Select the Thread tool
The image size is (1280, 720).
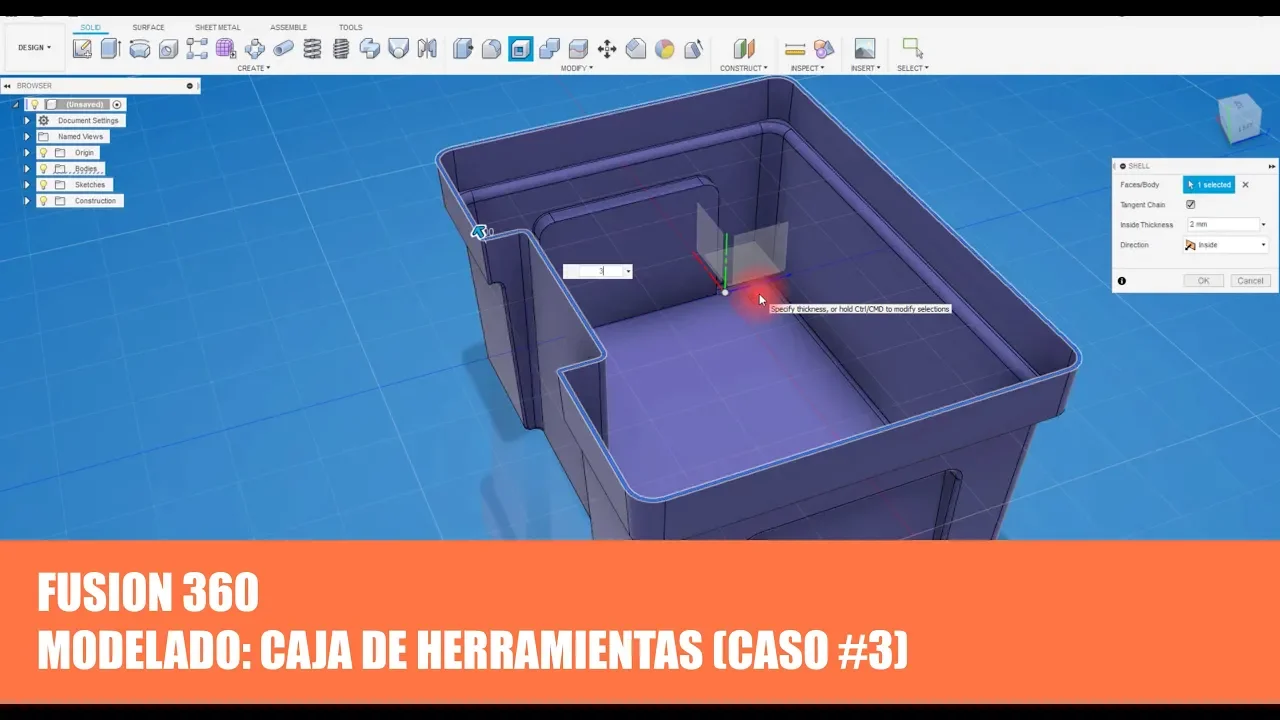tap(341, 48)
